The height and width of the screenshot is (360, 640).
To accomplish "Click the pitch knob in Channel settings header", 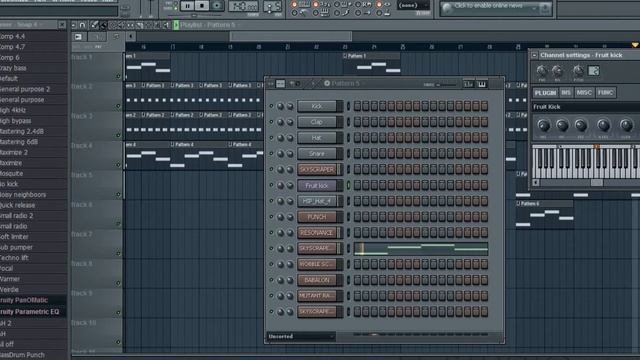I will [x=578, y=71].
